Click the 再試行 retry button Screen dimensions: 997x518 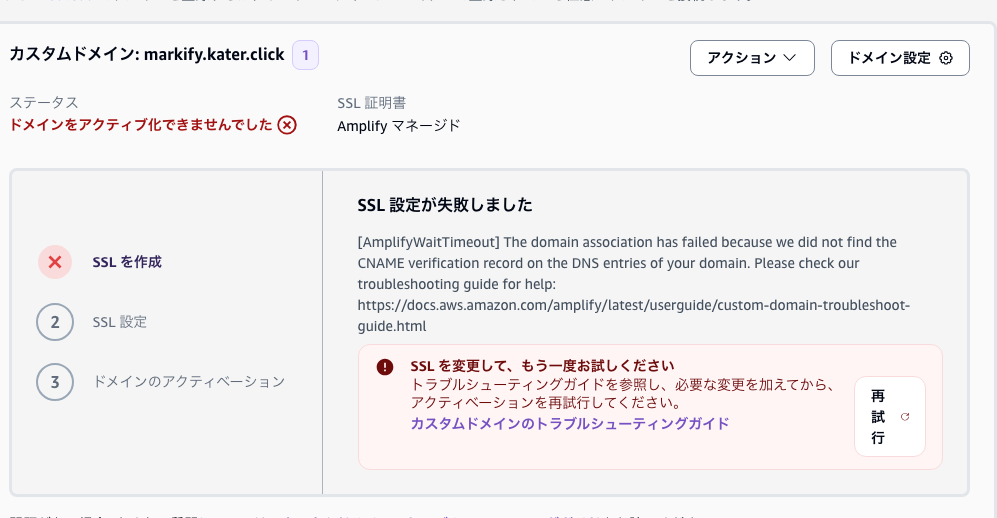point(890,416)
